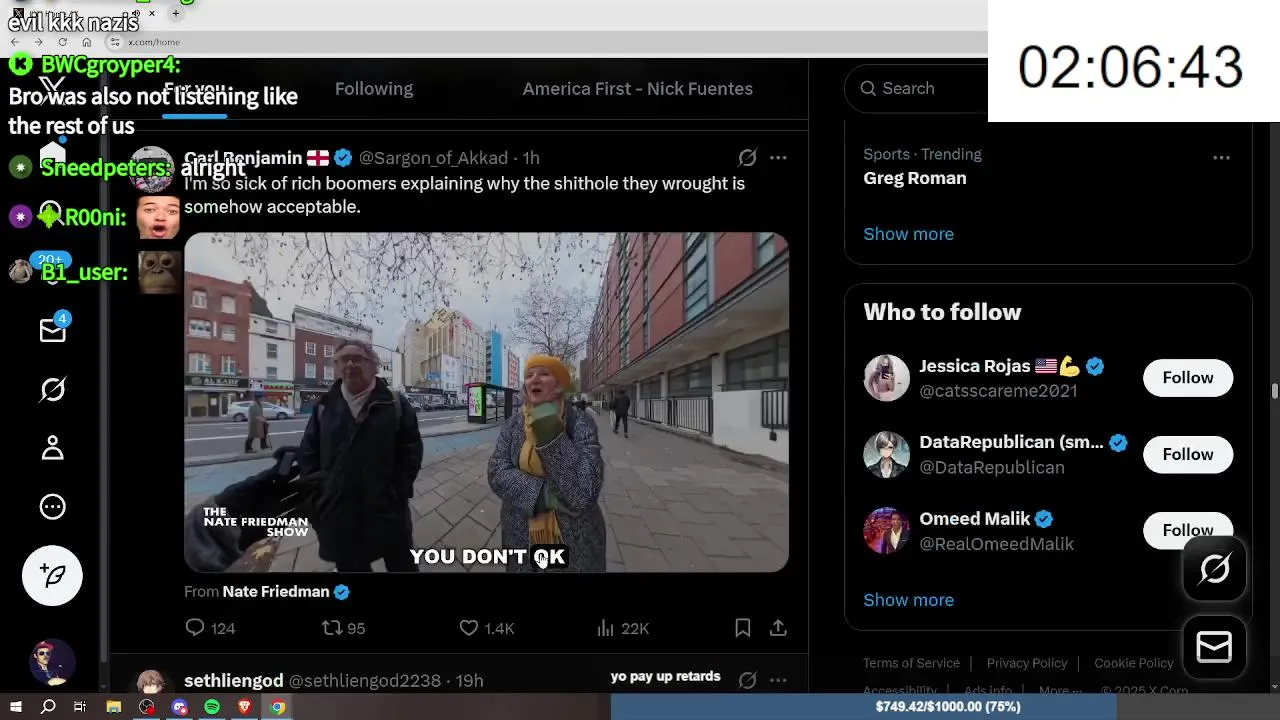Viewport: 1280px width, 720px height.
Task: Open Spotify from the taskbar
Action: pos(212,707)
